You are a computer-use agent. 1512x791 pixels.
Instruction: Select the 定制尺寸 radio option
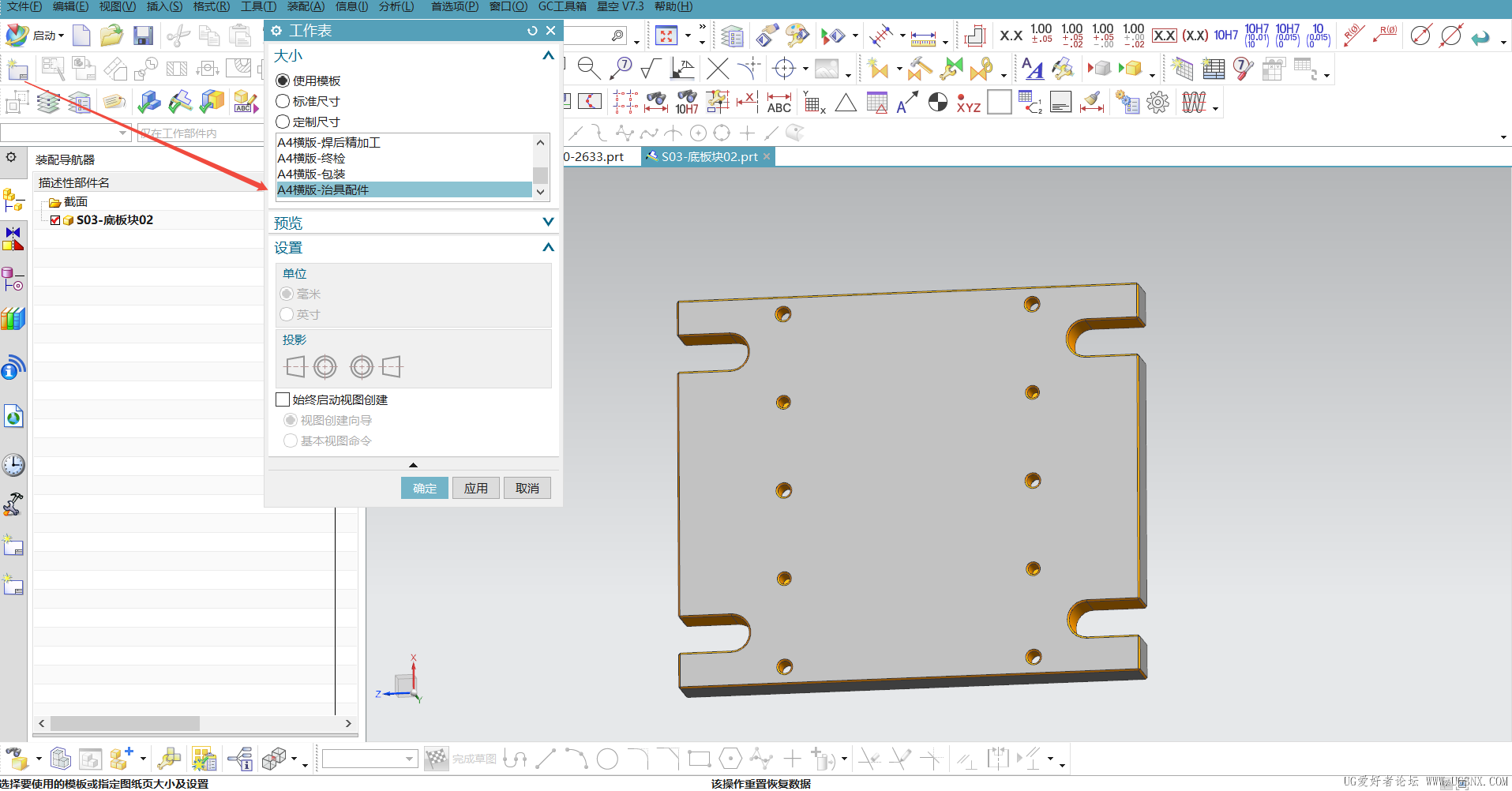tap(283, 122)
